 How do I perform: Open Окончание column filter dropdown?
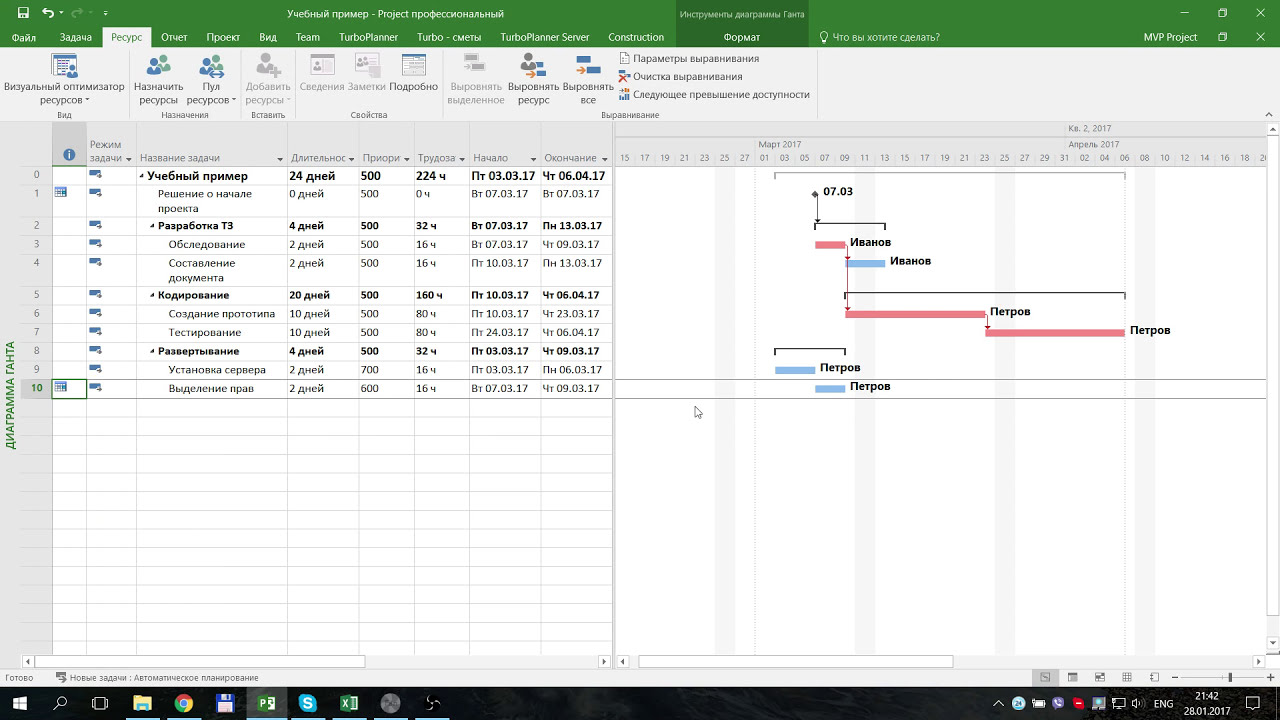(x=605, y=159)
